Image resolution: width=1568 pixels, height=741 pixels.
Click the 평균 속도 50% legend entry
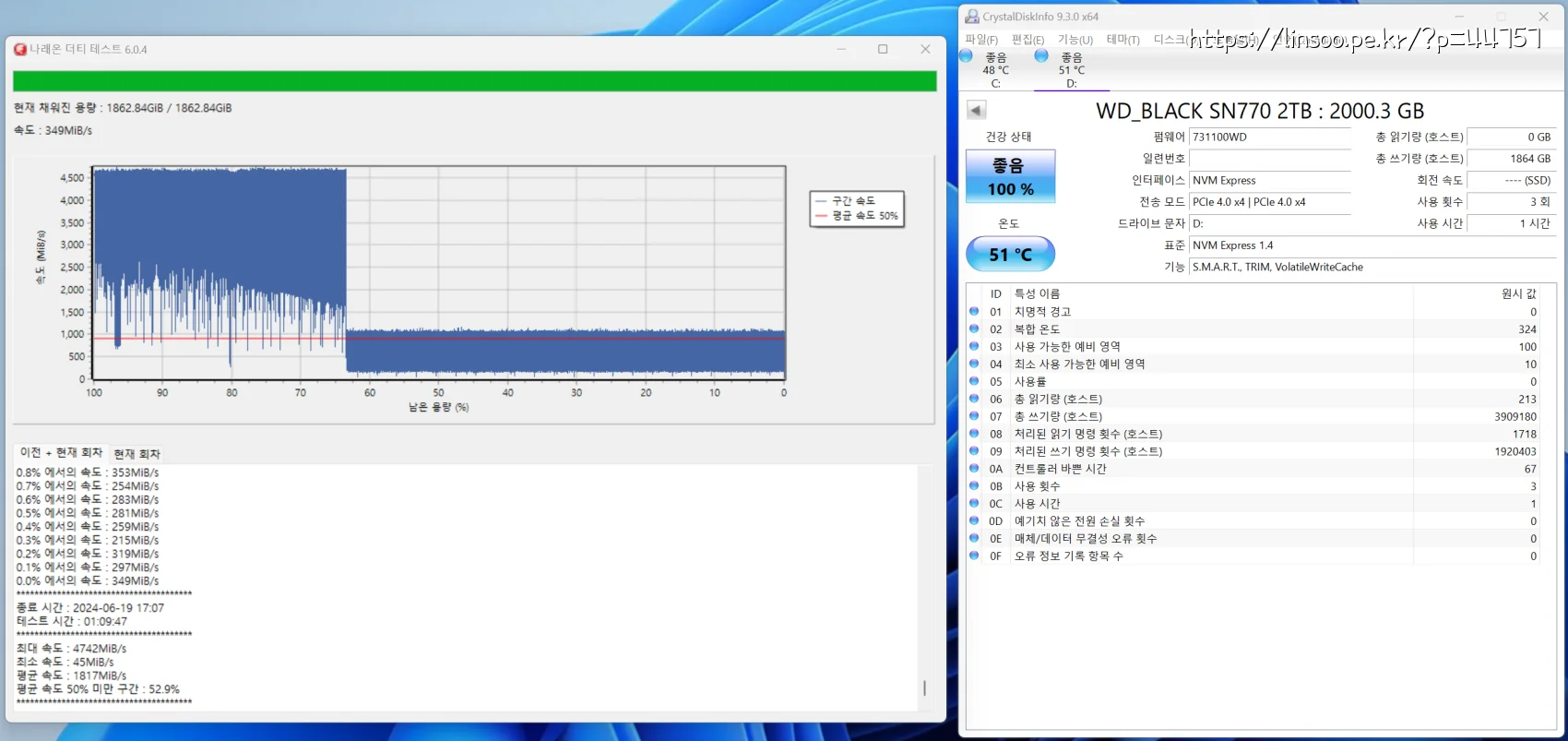point(856,216)
